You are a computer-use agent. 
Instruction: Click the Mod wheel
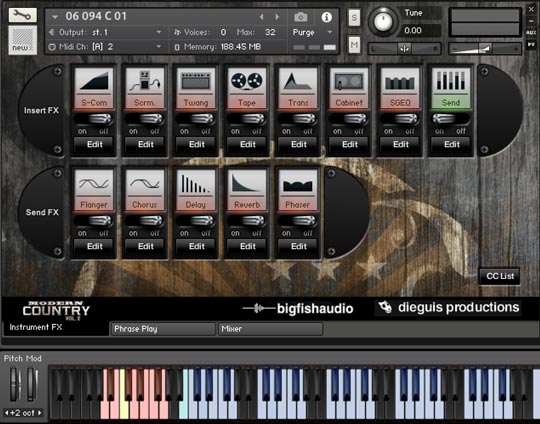[32, 384]
